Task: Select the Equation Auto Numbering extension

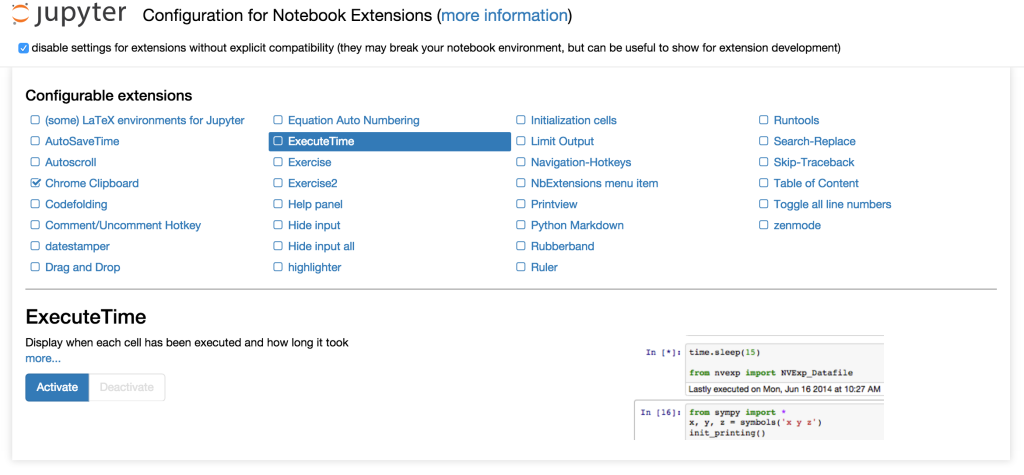Action: (x=353, y=120)
